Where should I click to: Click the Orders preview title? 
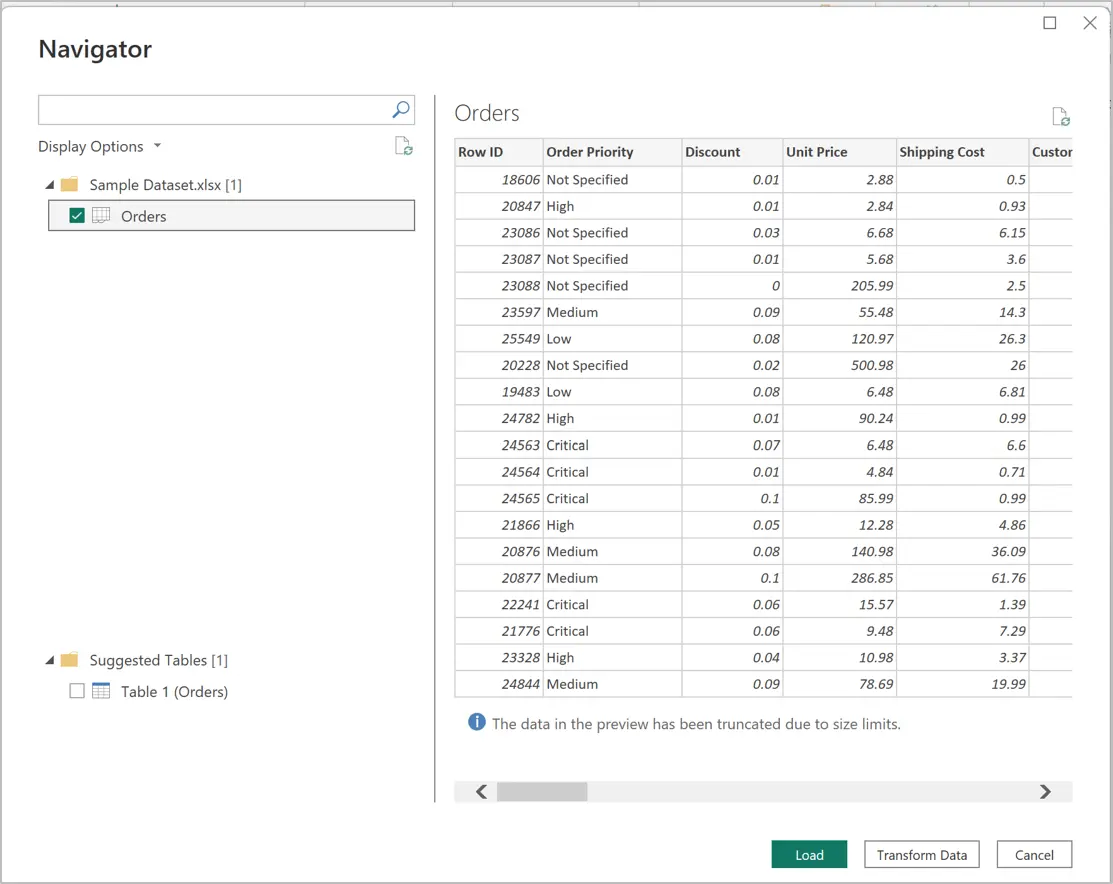tap(487, 113)
